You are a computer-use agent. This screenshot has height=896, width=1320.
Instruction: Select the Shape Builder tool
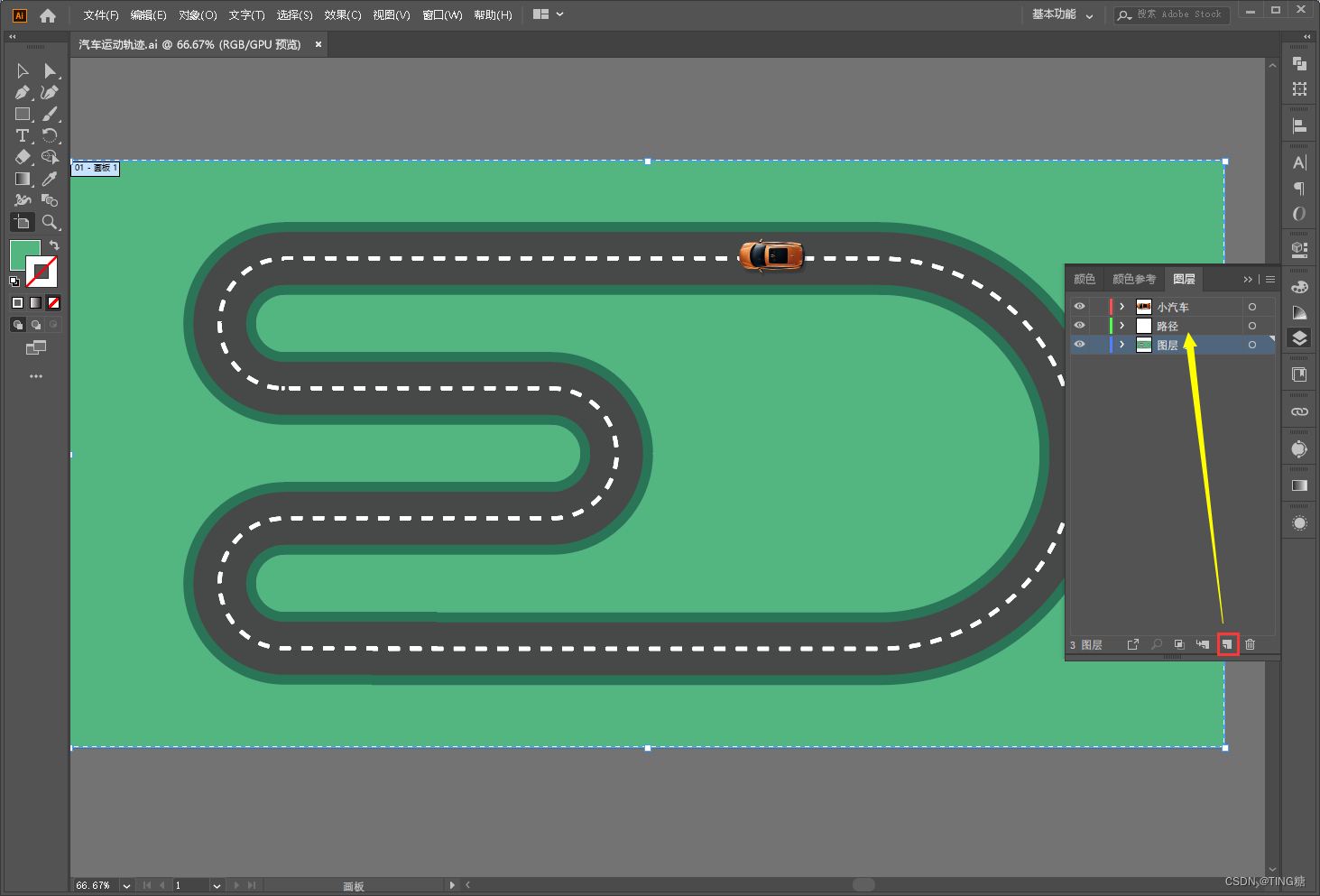pyautogui.click(x=50, y=157)
